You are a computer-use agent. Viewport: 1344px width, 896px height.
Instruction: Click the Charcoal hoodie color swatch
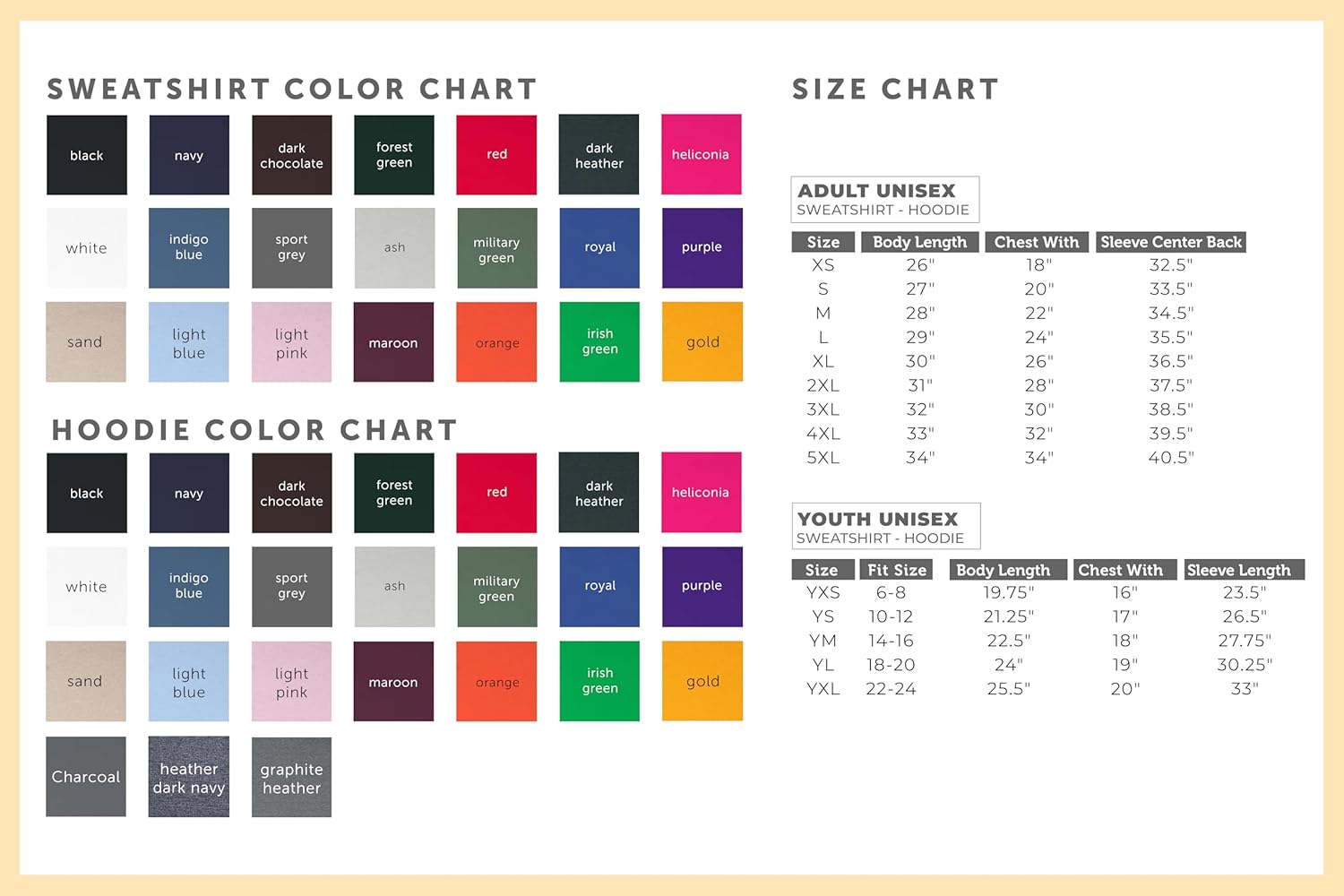point(86,777)
